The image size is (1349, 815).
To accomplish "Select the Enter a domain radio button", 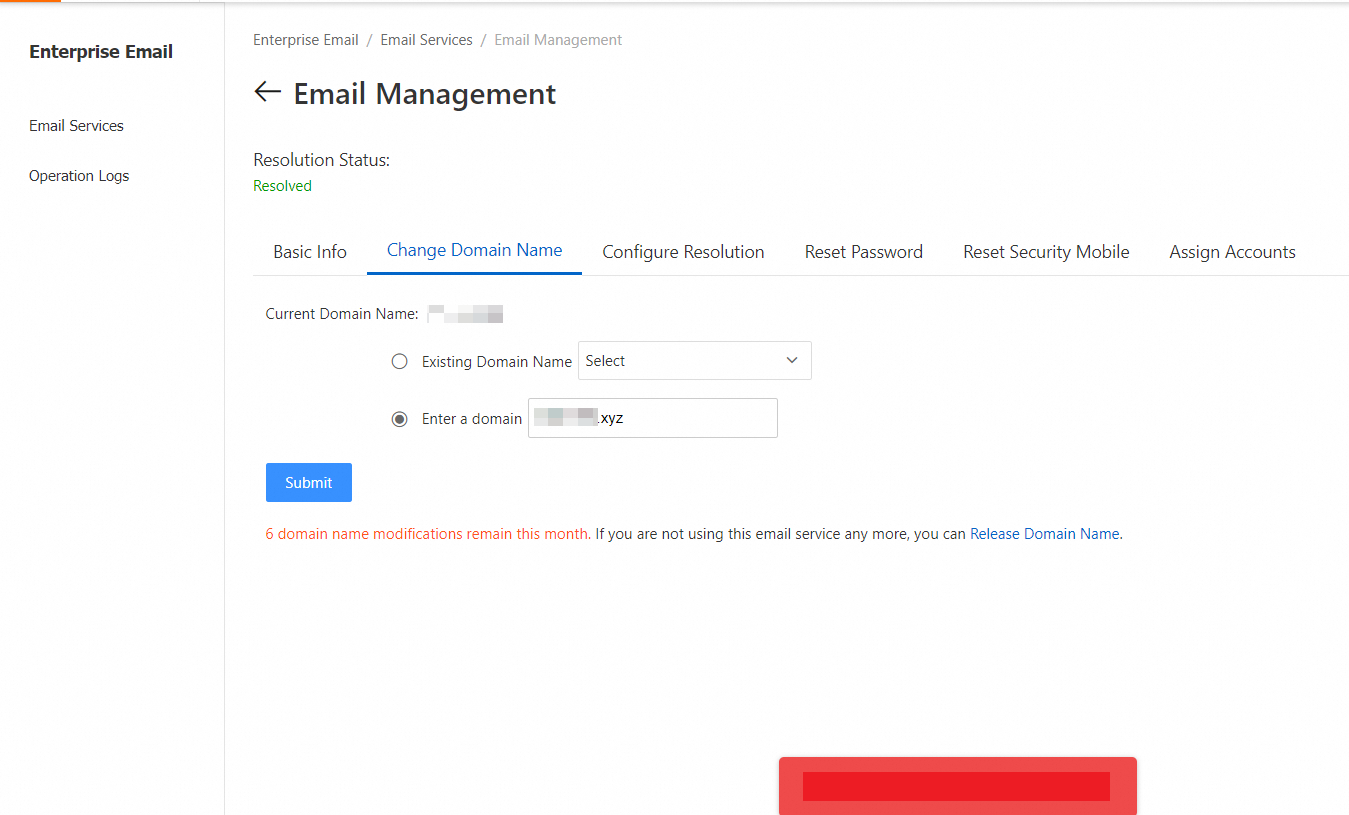I will pos(400,419).
